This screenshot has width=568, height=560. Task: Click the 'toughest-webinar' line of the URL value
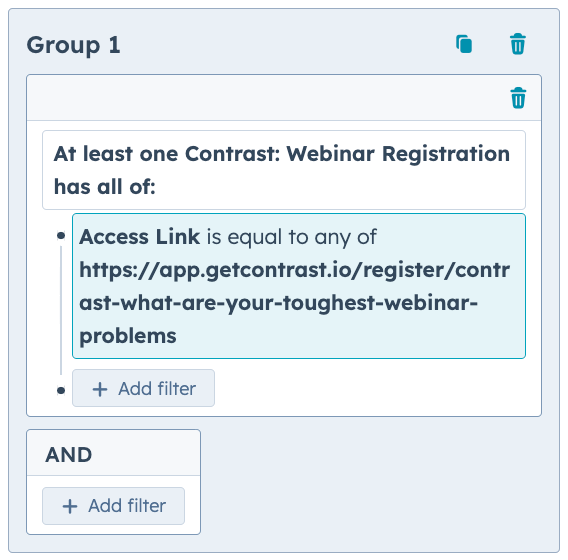pos(279,303)
